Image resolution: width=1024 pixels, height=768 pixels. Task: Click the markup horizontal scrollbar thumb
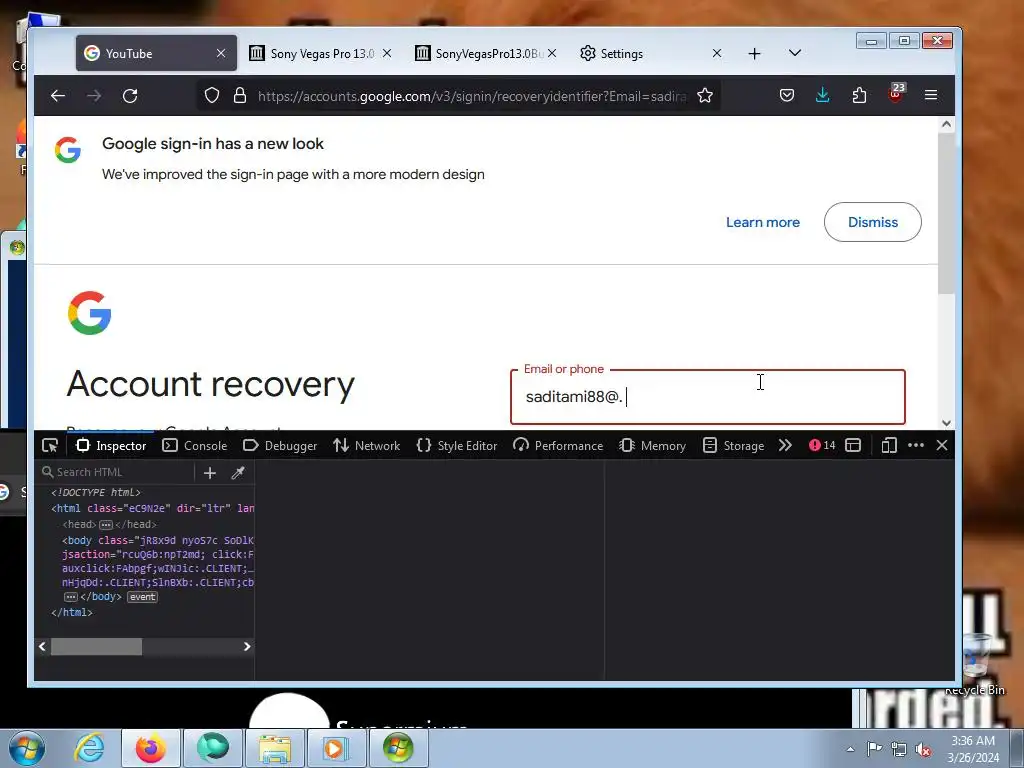point(97,647)
